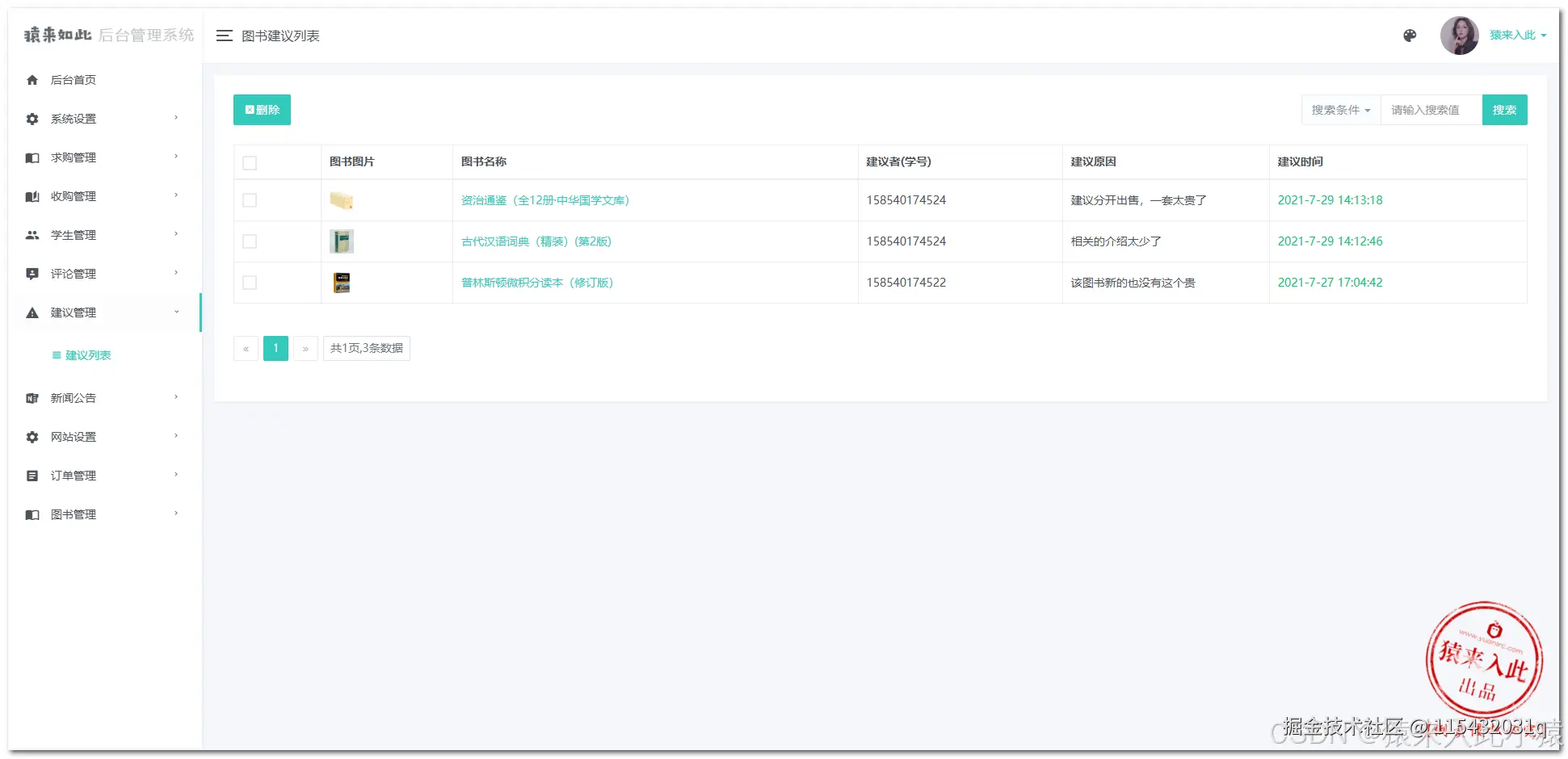This screenshot has height=759, width=1568.
Task: Click the time 2021-7-29 14:13:18
Action: click(x=1330, y=200)
